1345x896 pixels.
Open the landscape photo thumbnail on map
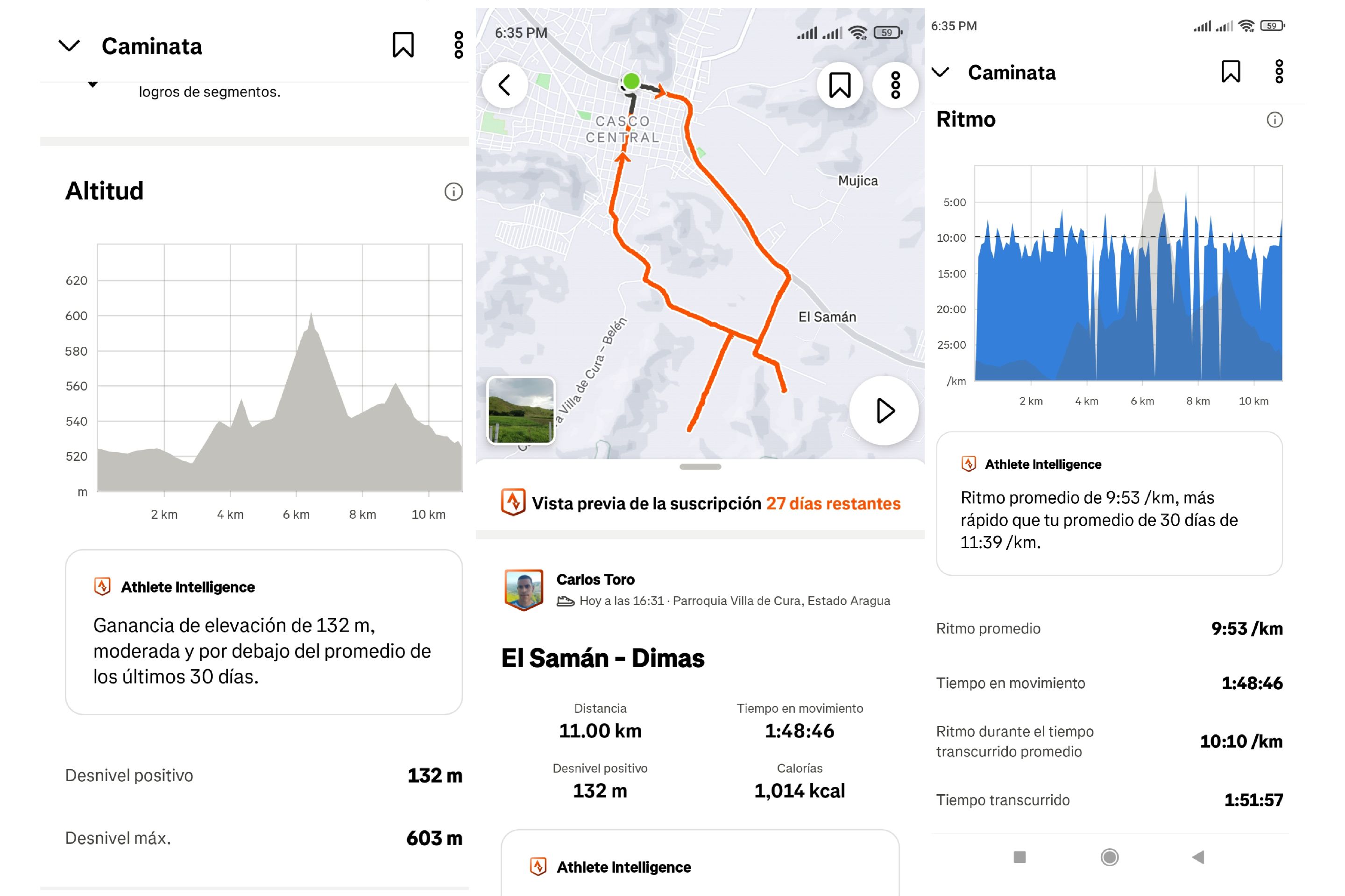521,410
